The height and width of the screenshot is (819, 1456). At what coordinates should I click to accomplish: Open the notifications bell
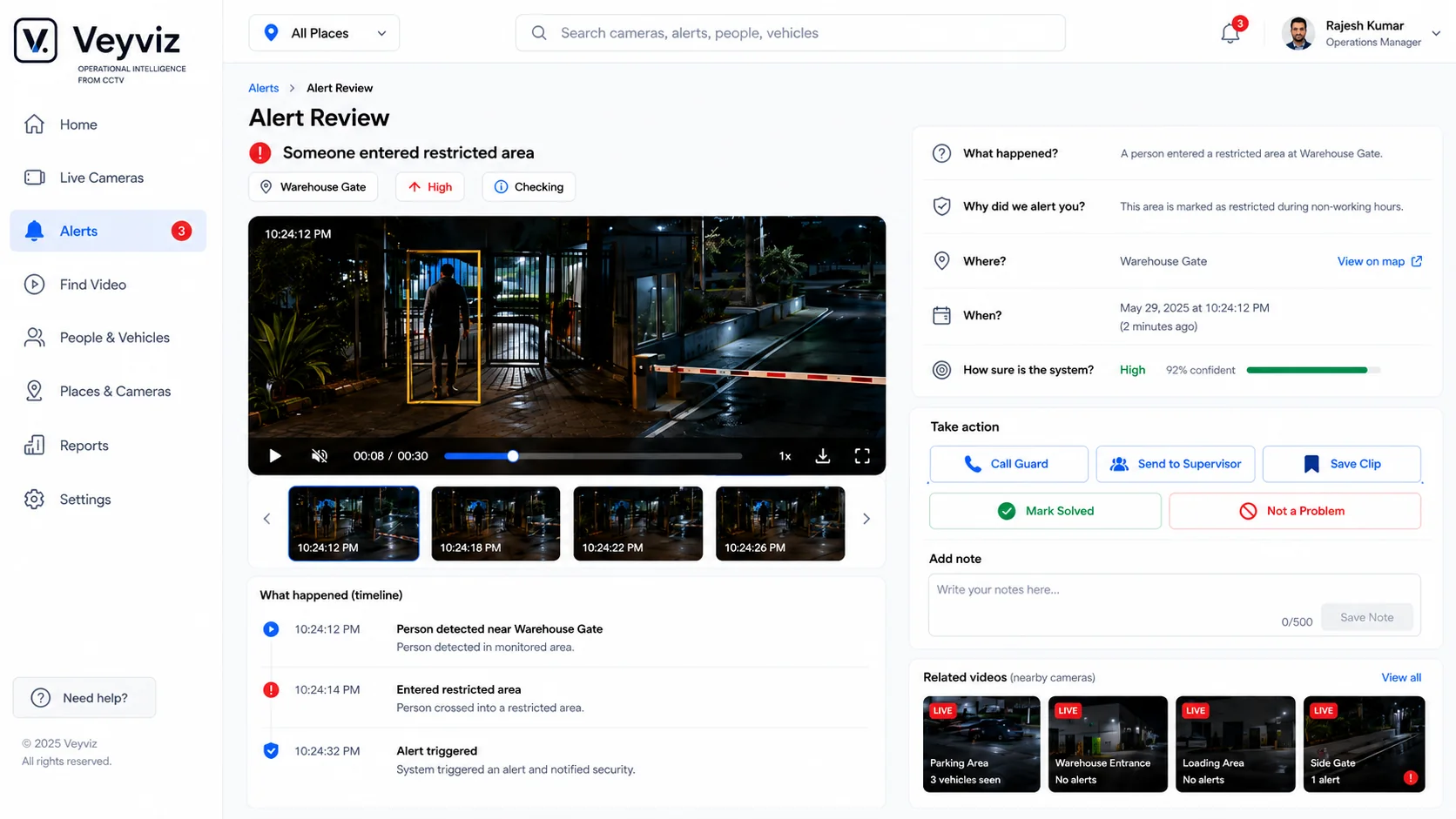(x=1230, y=34)
